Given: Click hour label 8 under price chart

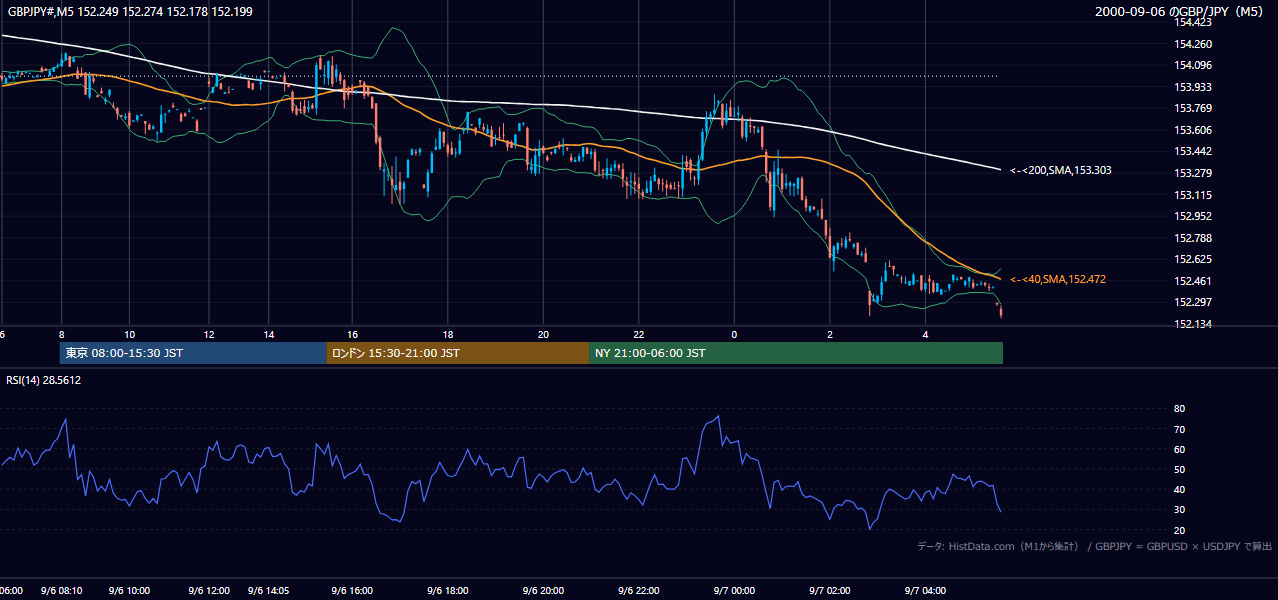Looking at the screenshot, I should click(62, 334).
